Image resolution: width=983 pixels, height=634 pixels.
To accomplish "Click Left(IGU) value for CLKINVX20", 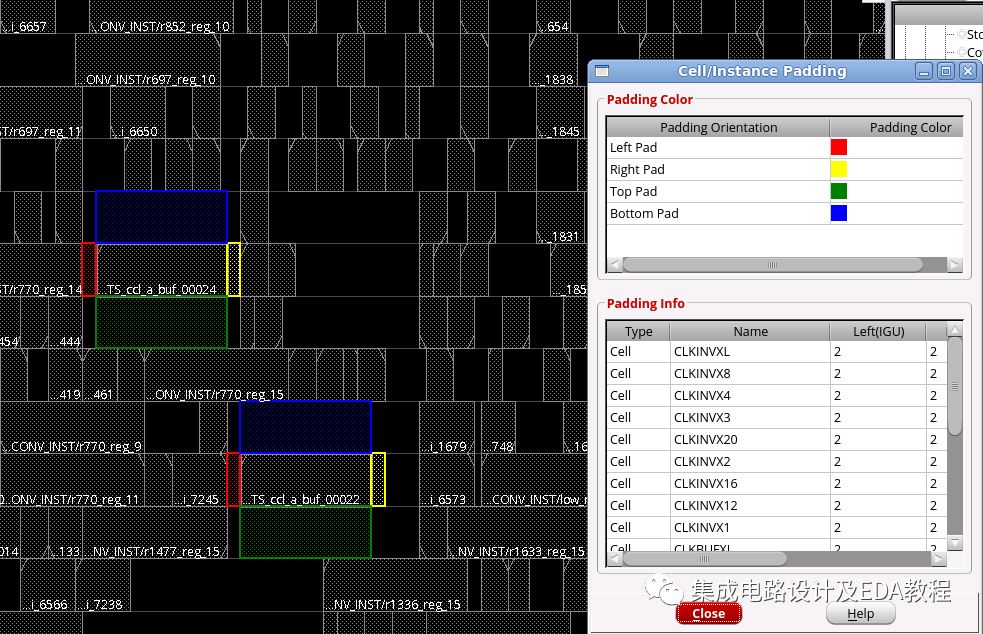I will tap(878, 439).
